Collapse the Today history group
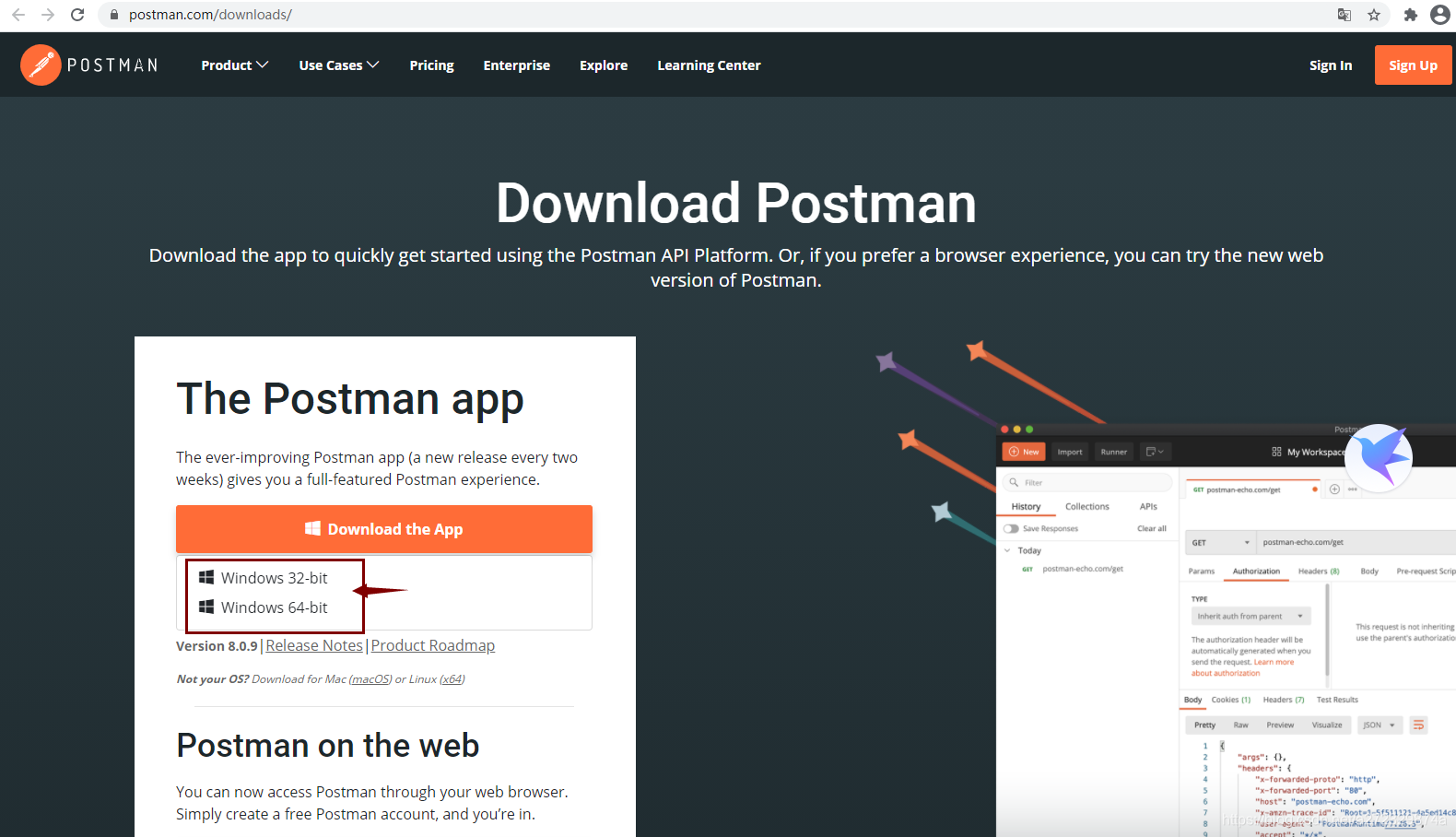 (1007, 551)
